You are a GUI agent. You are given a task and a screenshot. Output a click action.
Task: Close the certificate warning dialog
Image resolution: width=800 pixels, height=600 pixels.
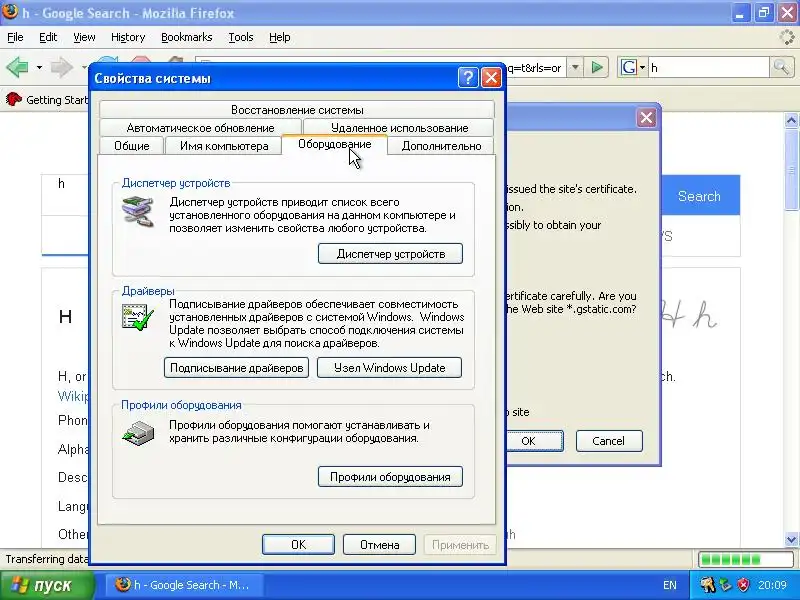tap(646, 118)
